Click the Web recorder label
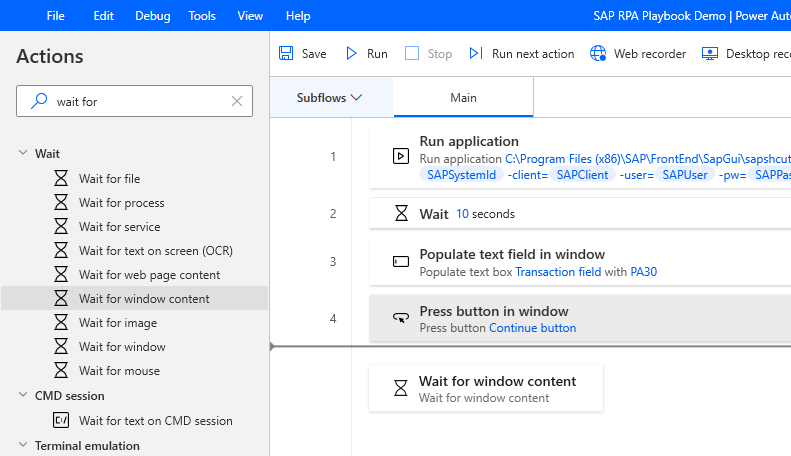791x456 pixels. click(x=650, y=53)
